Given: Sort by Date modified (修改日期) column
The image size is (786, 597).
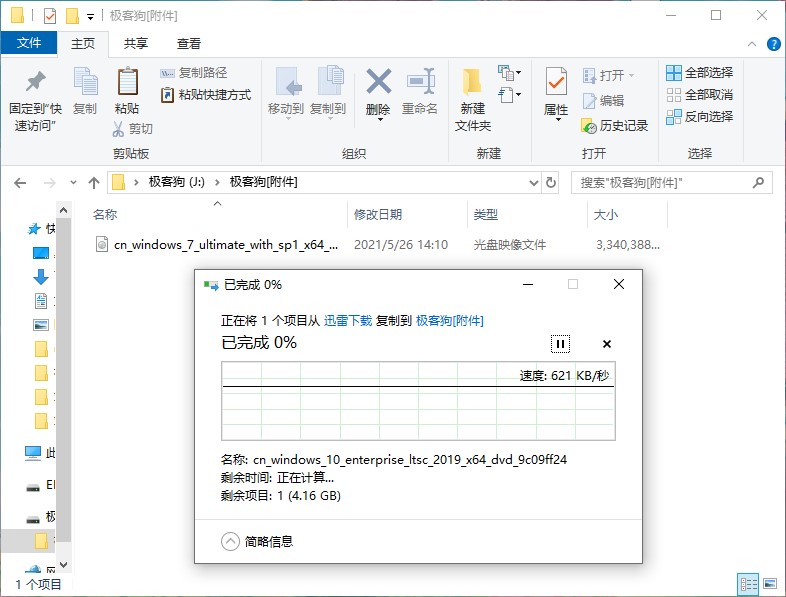Looking at the screenshot, I should coord(378,215).
